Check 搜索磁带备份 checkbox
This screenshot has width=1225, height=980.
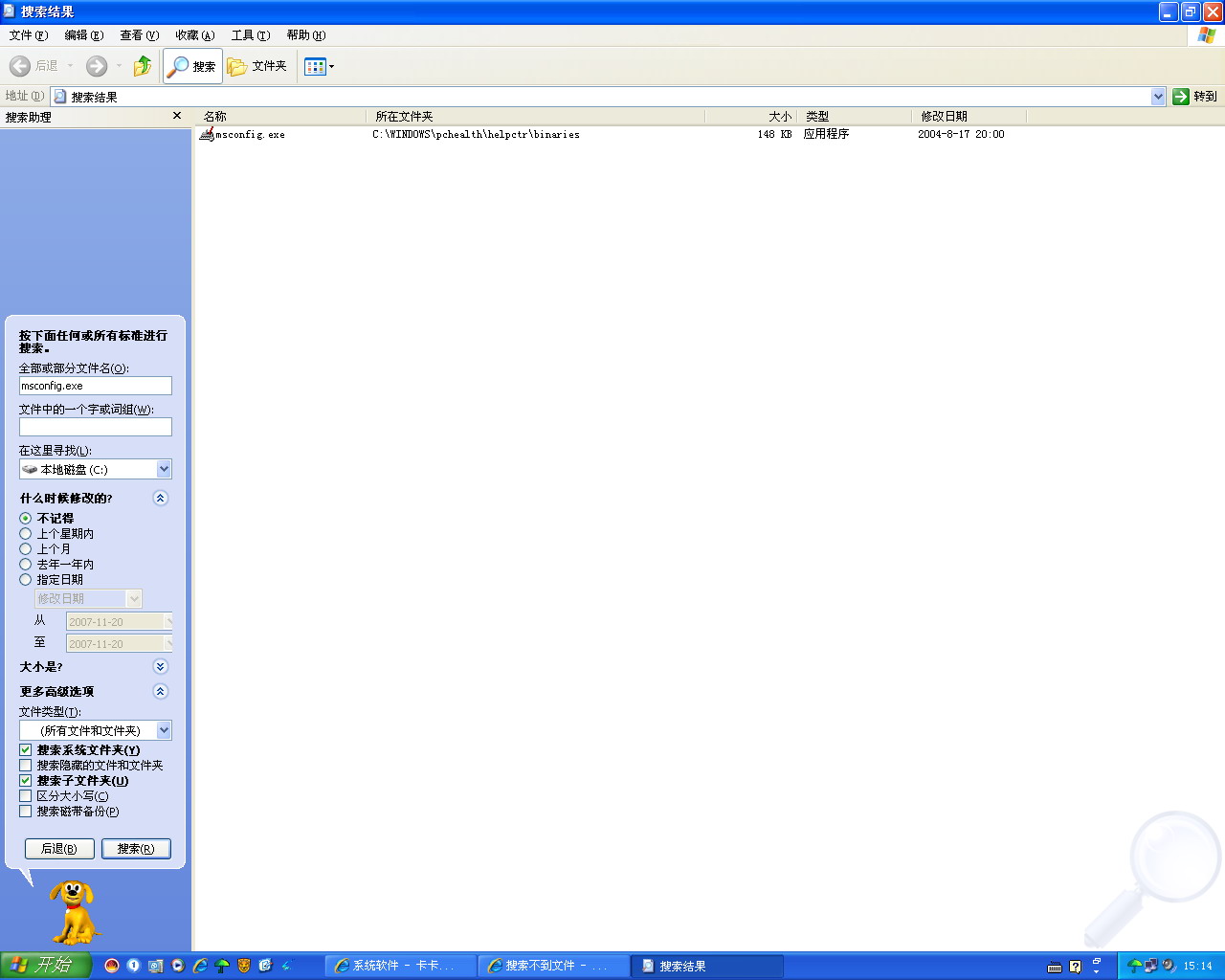[26, 812]
